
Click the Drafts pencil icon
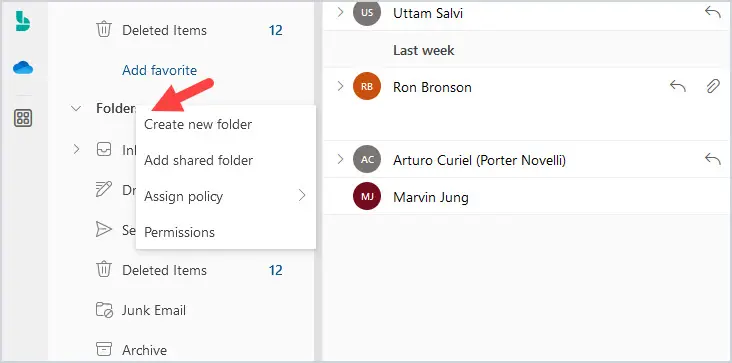coord(104,189)
